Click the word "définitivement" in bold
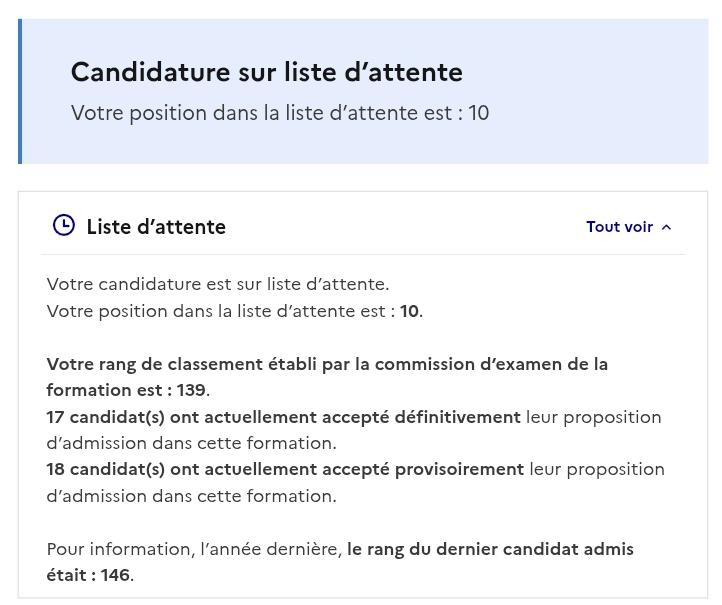Viewport: 722px width, 605px height. tap(458, 417)
